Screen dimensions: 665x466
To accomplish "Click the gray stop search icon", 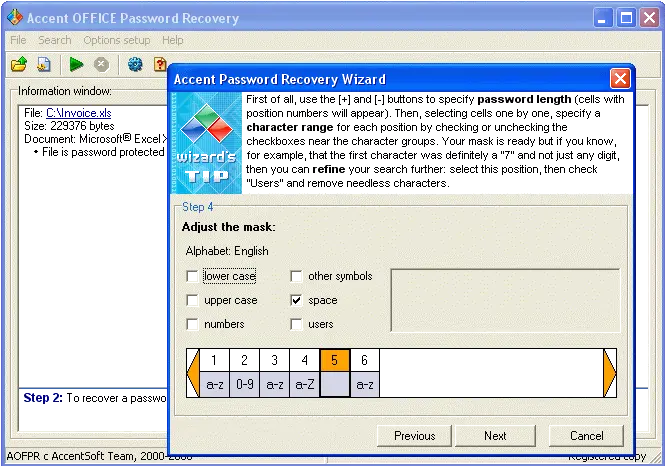I will [x=101, y=64].
